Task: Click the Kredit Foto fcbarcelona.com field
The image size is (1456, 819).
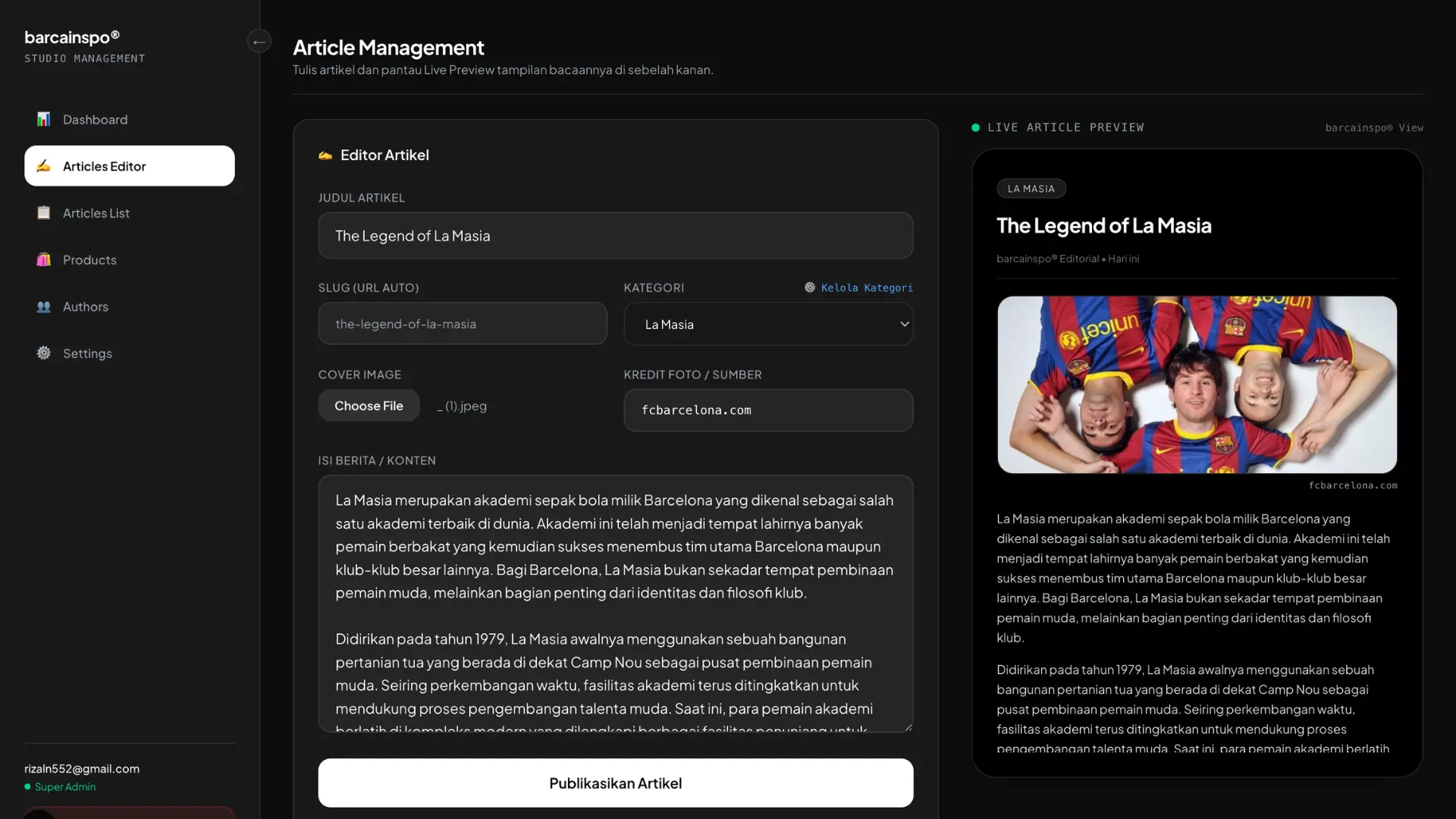Action: click(x=768, y=410)
